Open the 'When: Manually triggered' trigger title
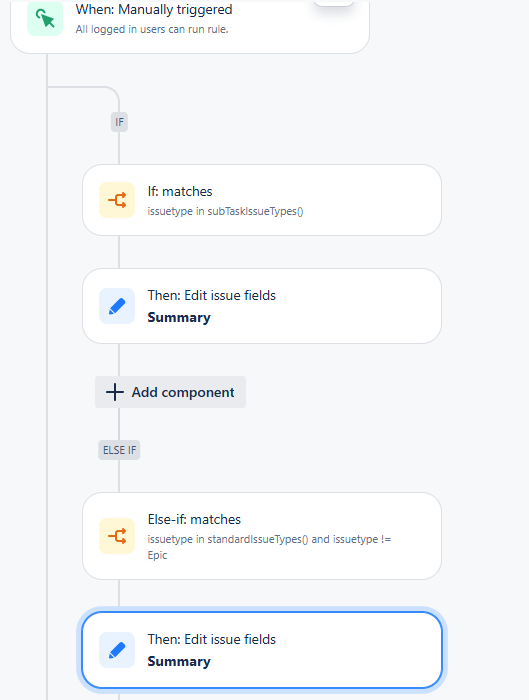Image resolution: width=529 pixels, height=700 pixels. [x=154, y=9]
